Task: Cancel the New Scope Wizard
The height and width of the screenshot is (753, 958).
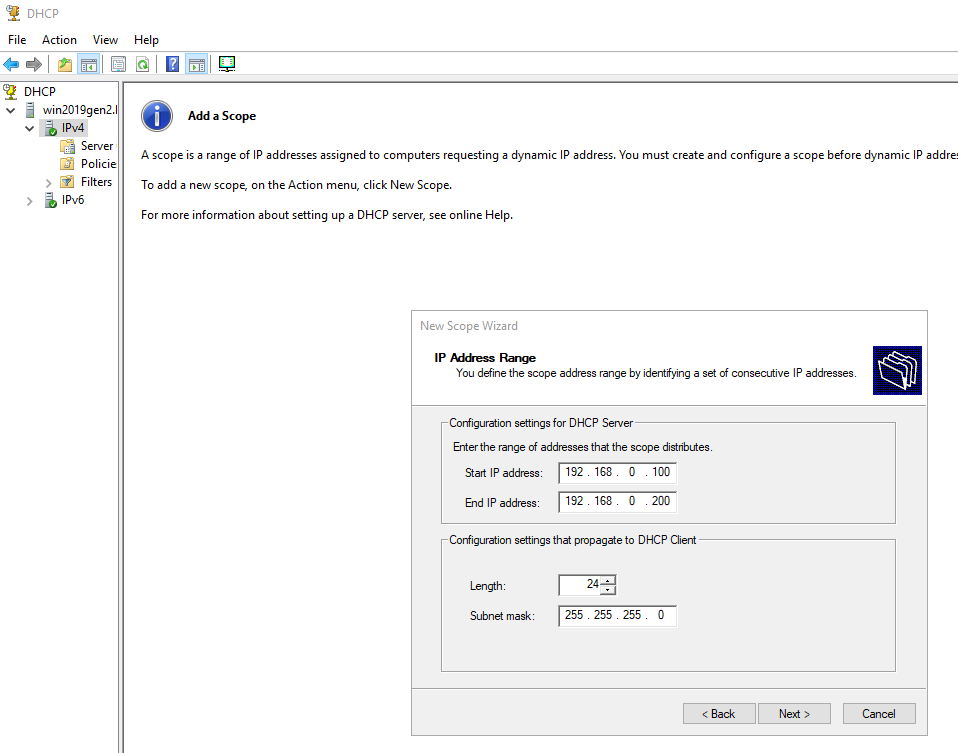Action: (879, 714)
